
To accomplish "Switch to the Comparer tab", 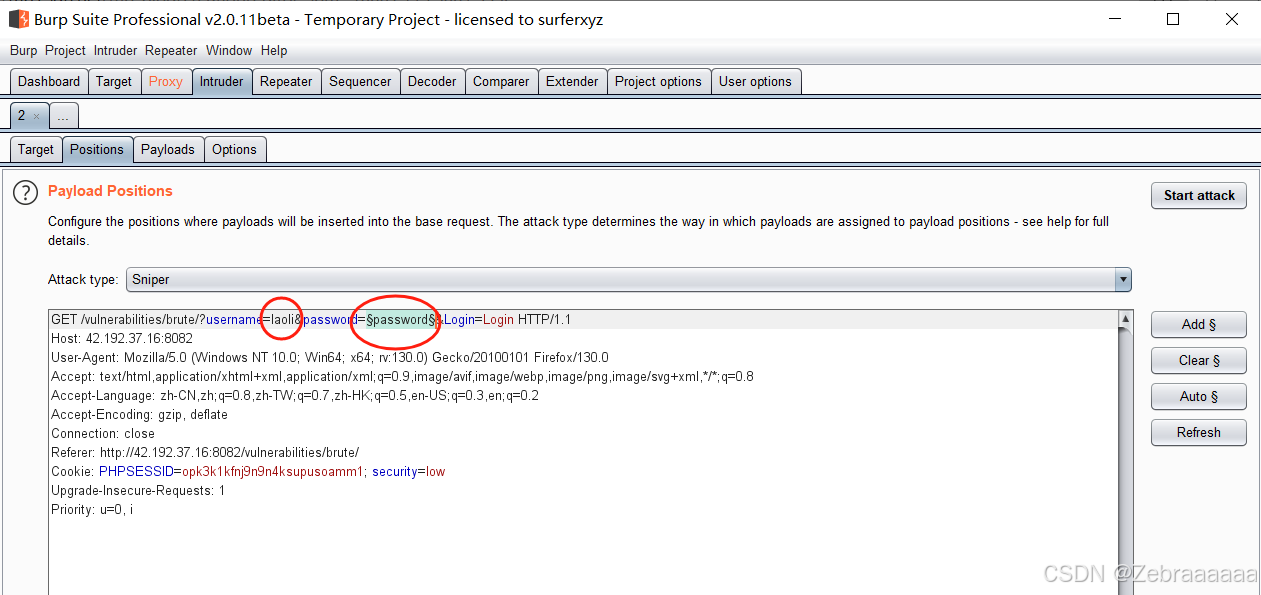I will (501, 82).
